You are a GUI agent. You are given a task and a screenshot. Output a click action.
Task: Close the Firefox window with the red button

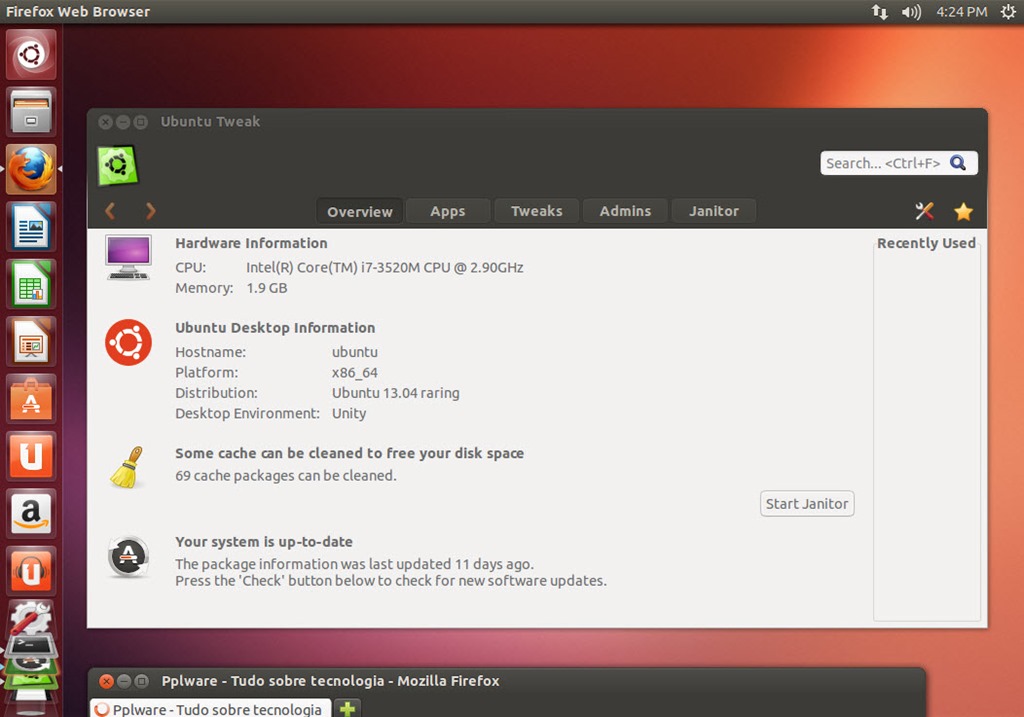point(106,681)
